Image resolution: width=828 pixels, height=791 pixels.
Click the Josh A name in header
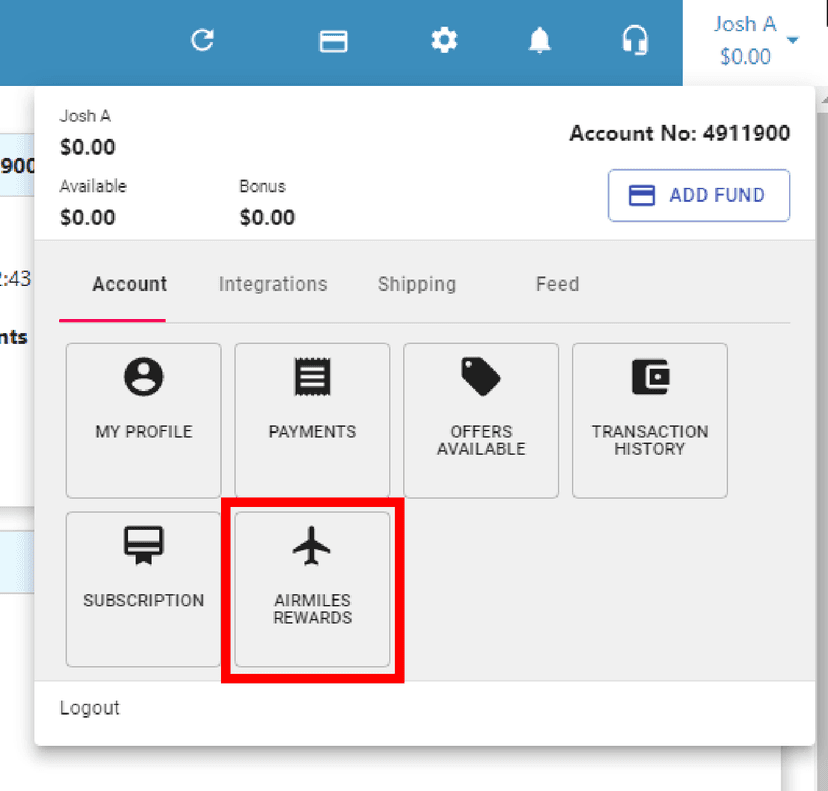coord(745,24)
